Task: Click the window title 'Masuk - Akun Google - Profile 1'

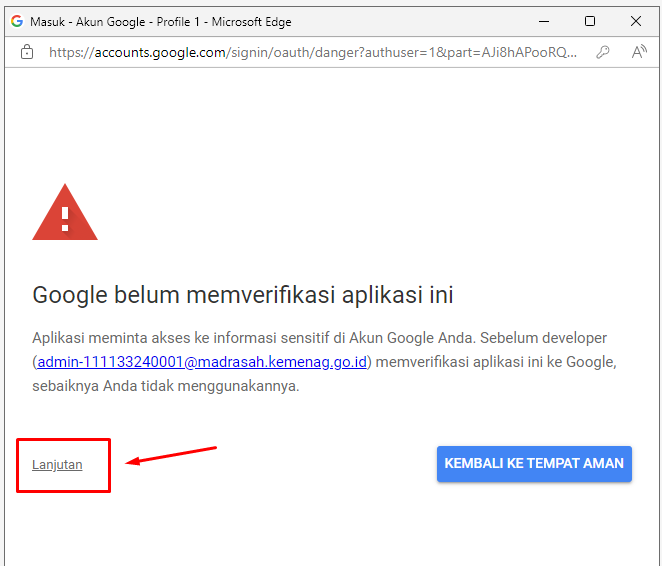Action: [115, 22]
